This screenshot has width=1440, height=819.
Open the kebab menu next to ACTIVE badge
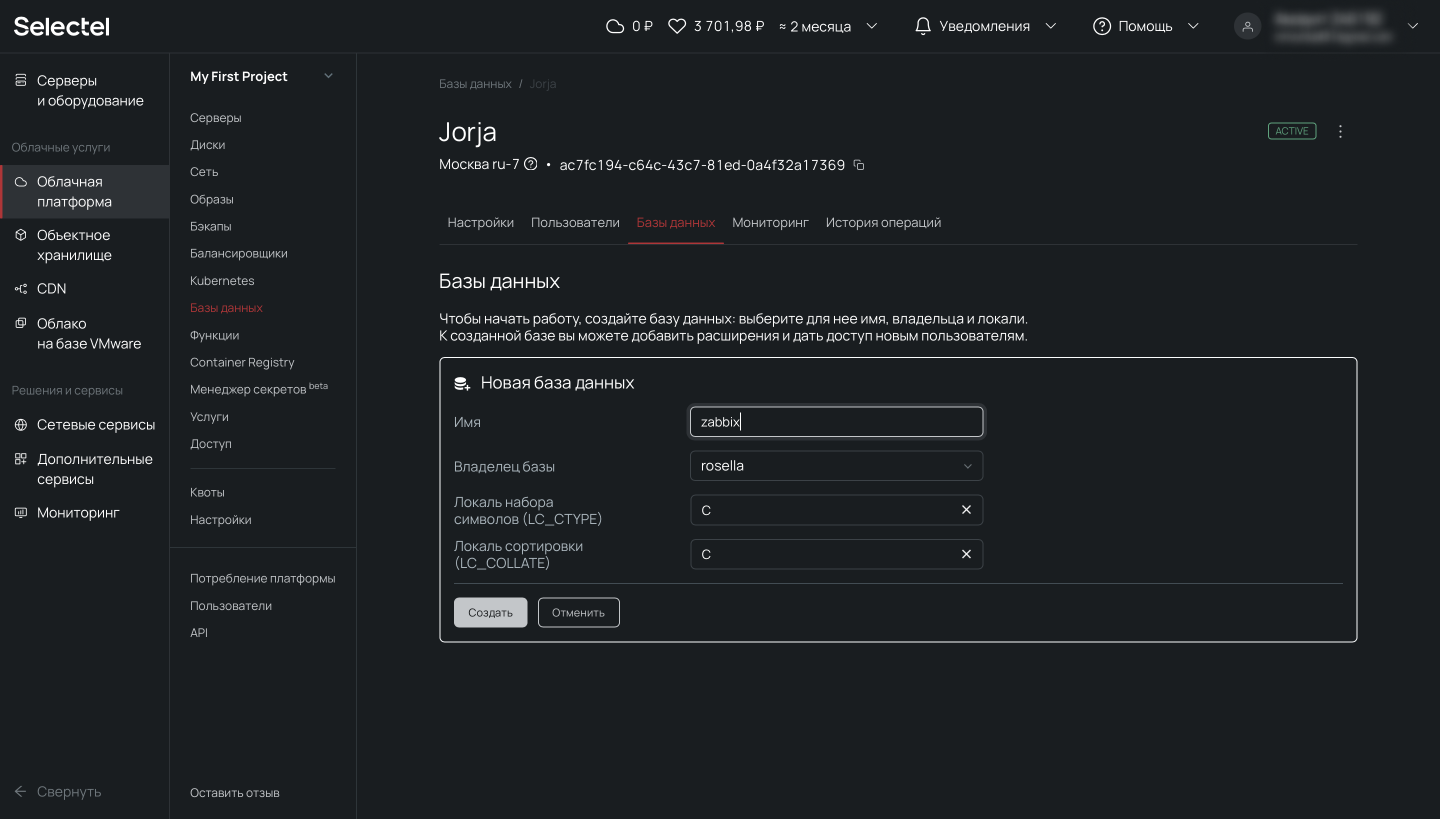(1340, 131)
